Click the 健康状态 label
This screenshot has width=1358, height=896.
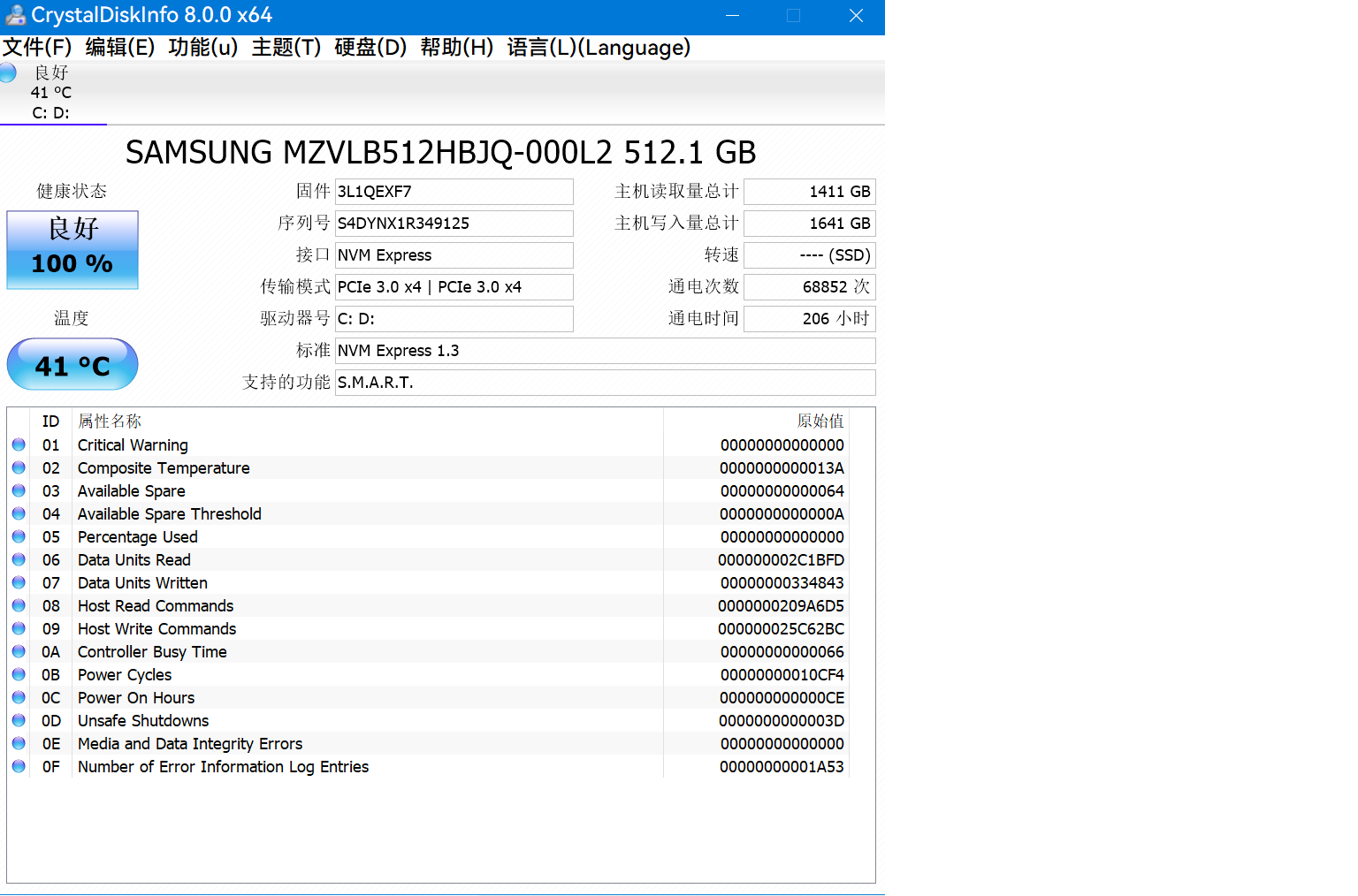72,192
